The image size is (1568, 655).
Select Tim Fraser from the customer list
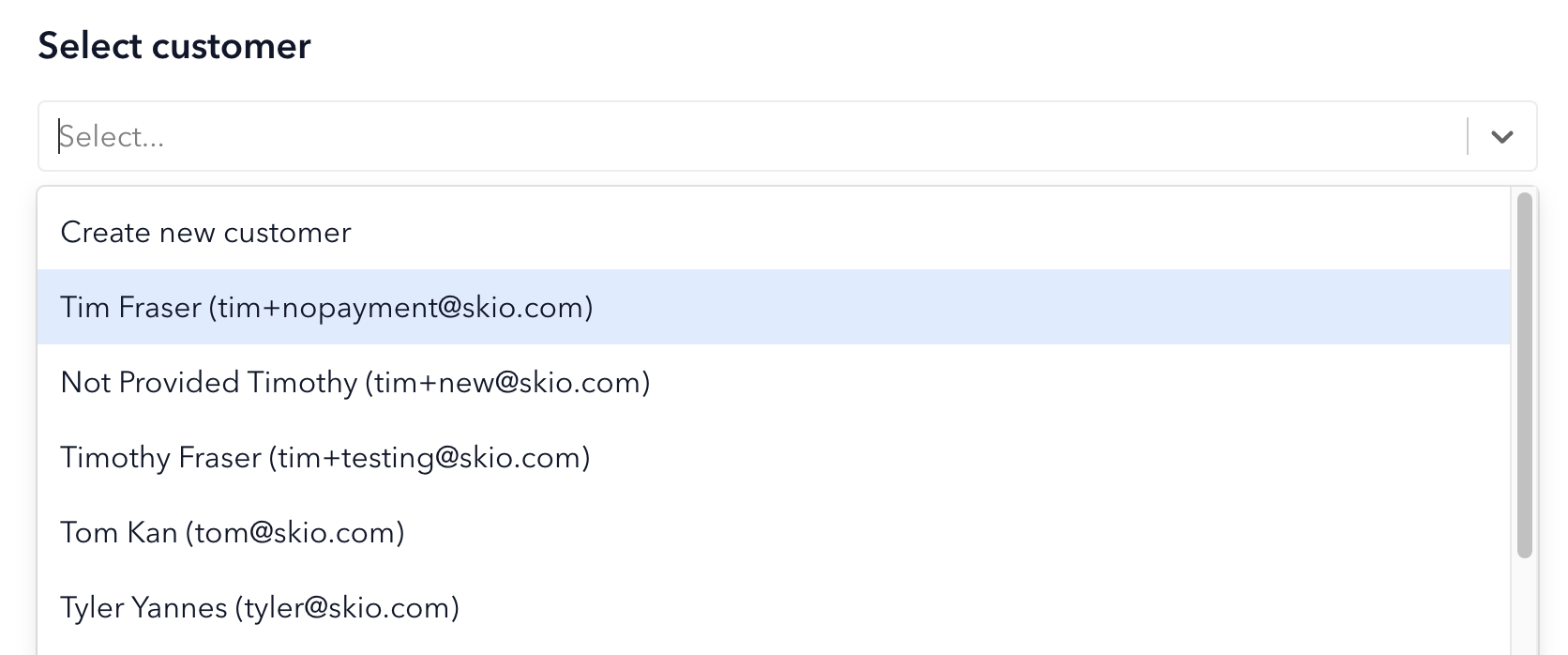point(774,307)
